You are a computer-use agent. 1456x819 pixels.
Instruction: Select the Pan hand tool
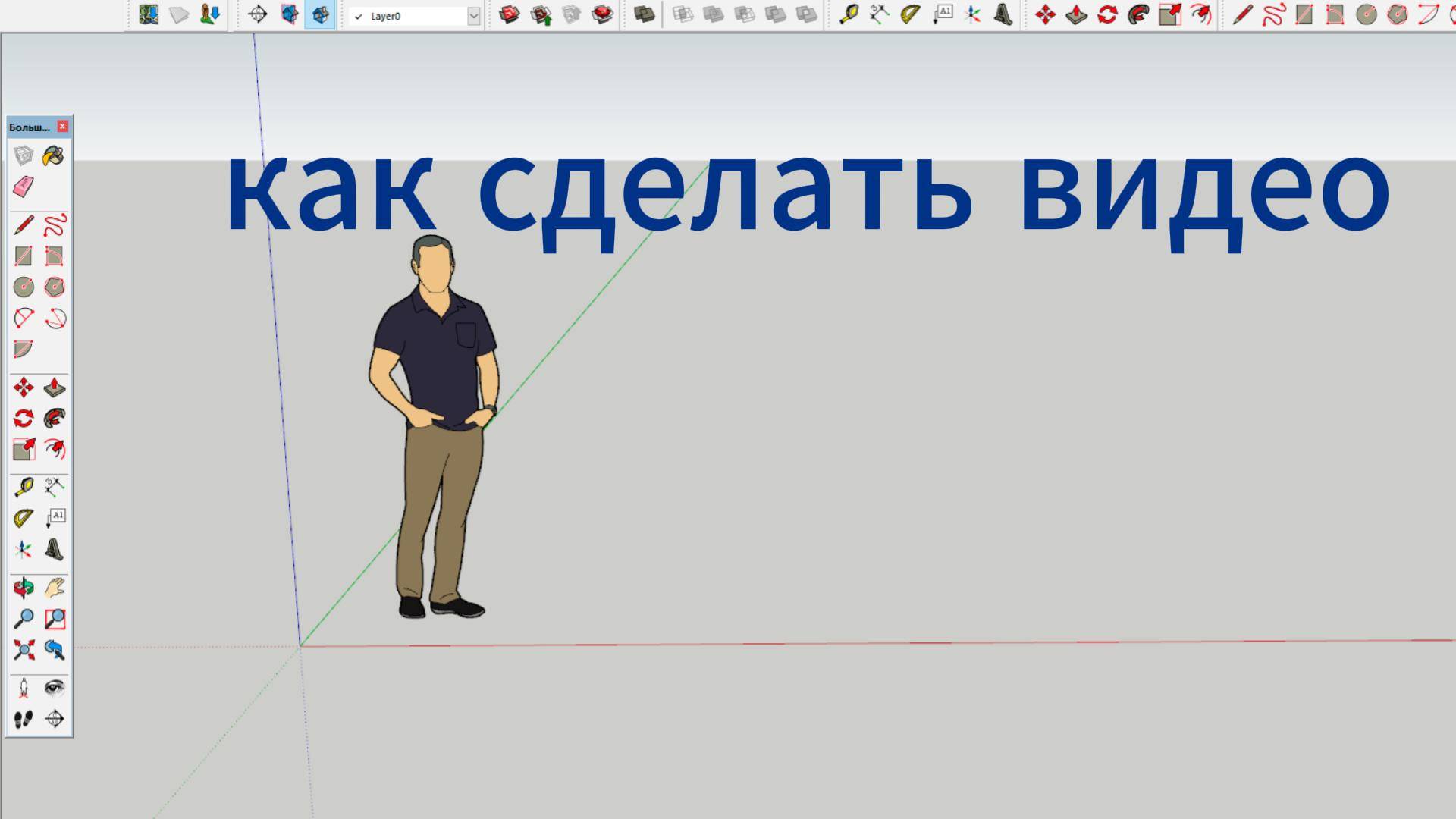(54, 588)
